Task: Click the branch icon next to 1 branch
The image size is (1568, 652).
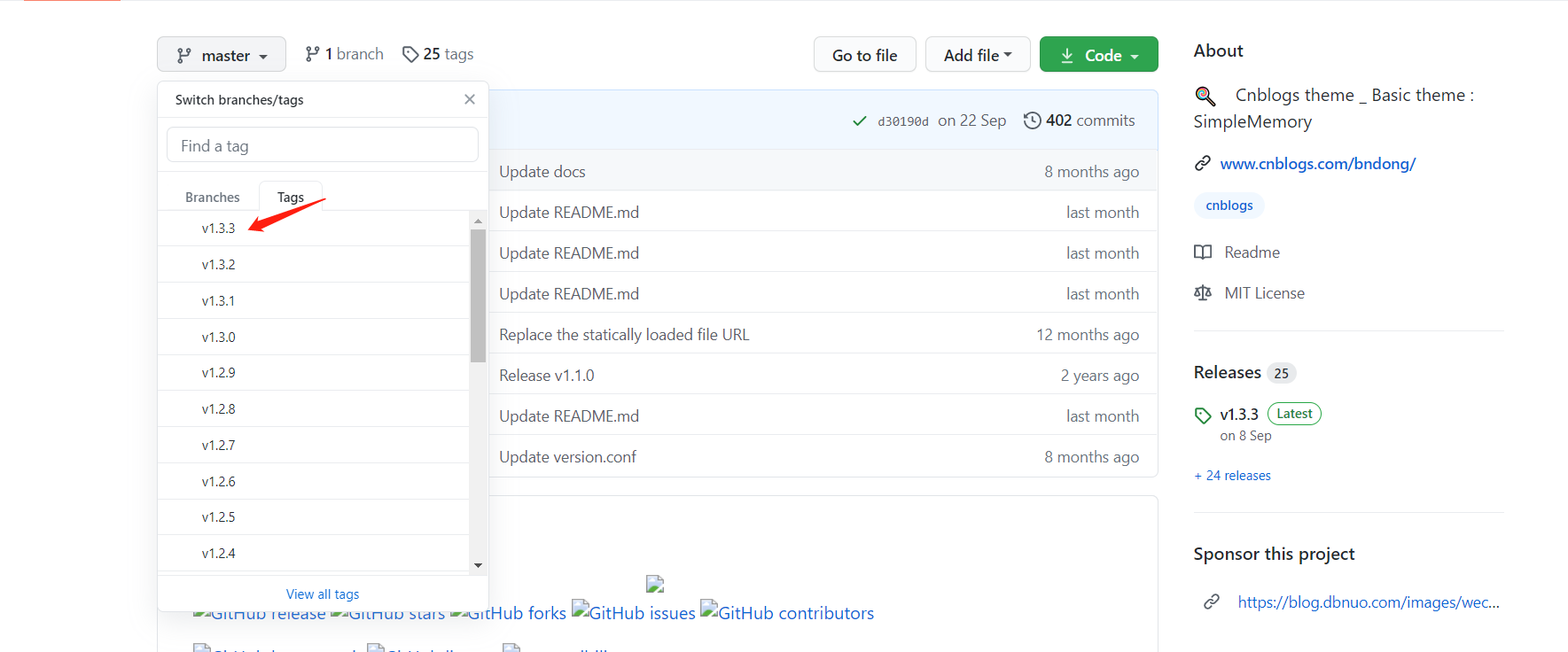Action: [312, 54]
